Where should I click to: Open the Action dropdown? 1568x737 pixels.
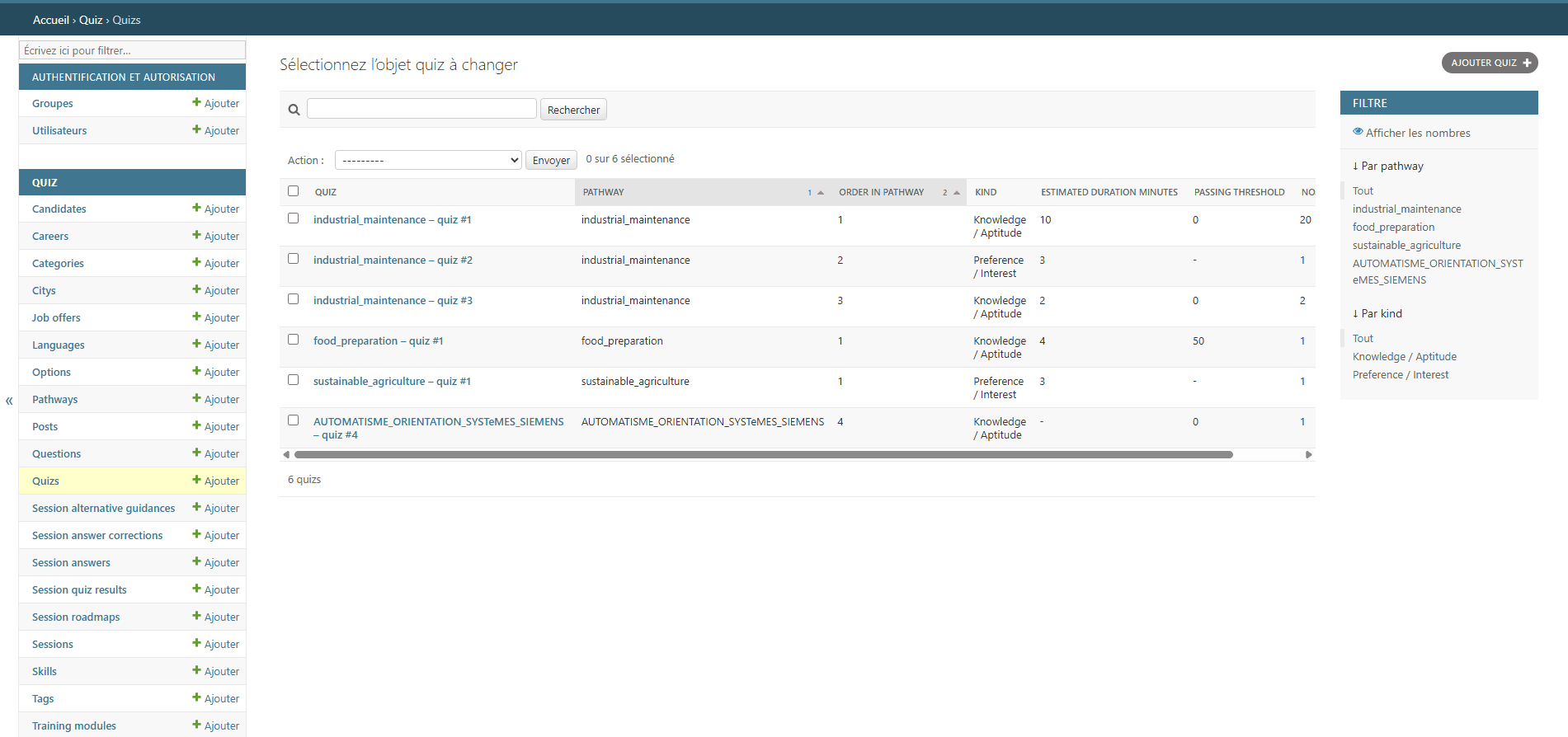(428, 160)
